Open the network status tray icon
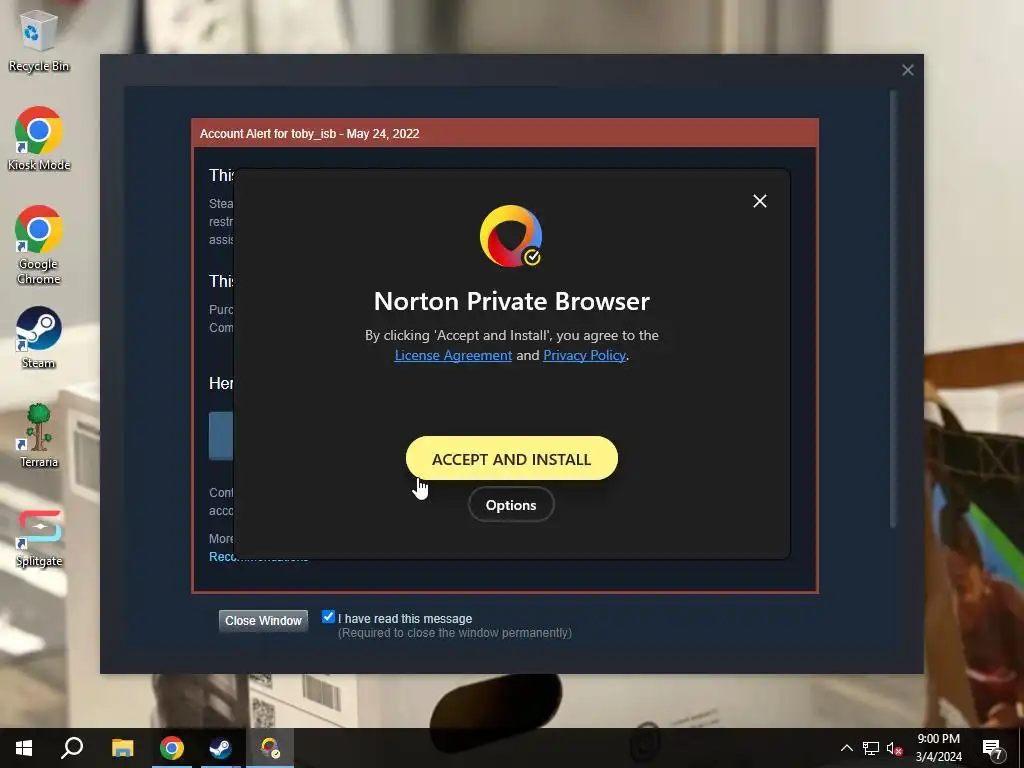This screenshot has height=768, width=1024. click(x=871, y=748)
